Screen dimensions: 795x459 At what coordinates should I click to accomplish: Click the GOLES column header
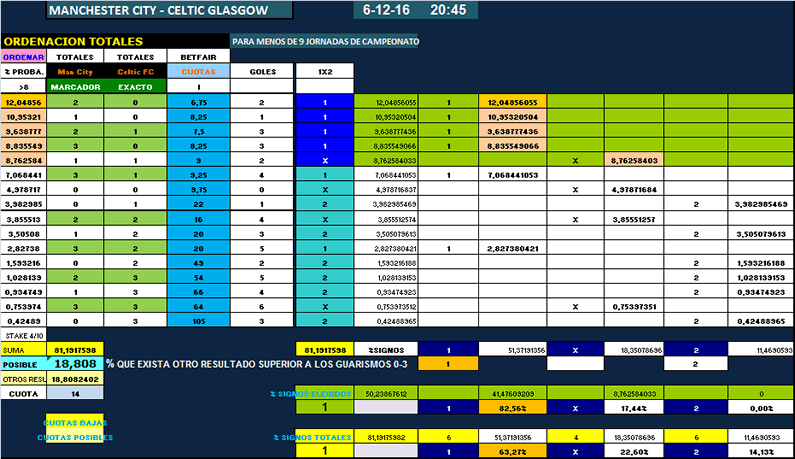pos(262,72)
